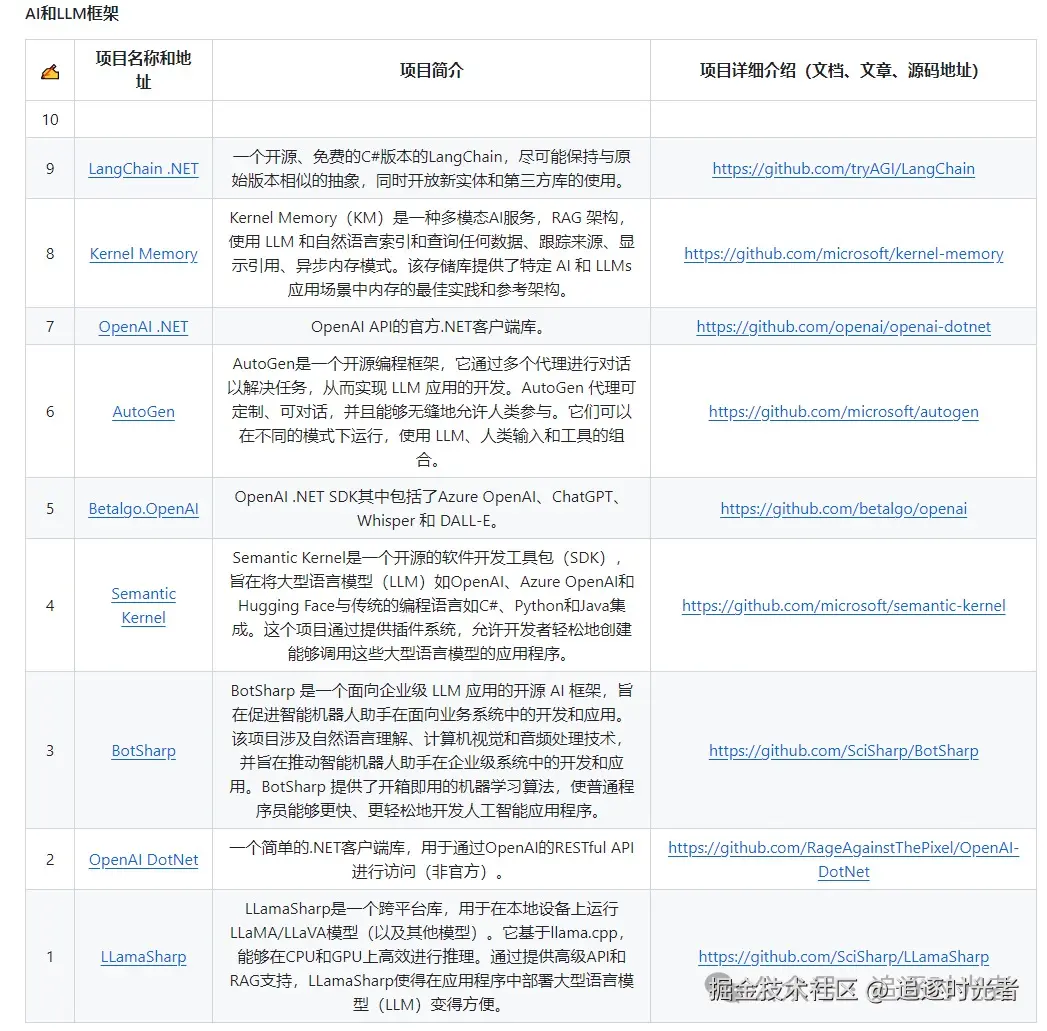Click the LangChain .NET description text

[x=431, y=169]
